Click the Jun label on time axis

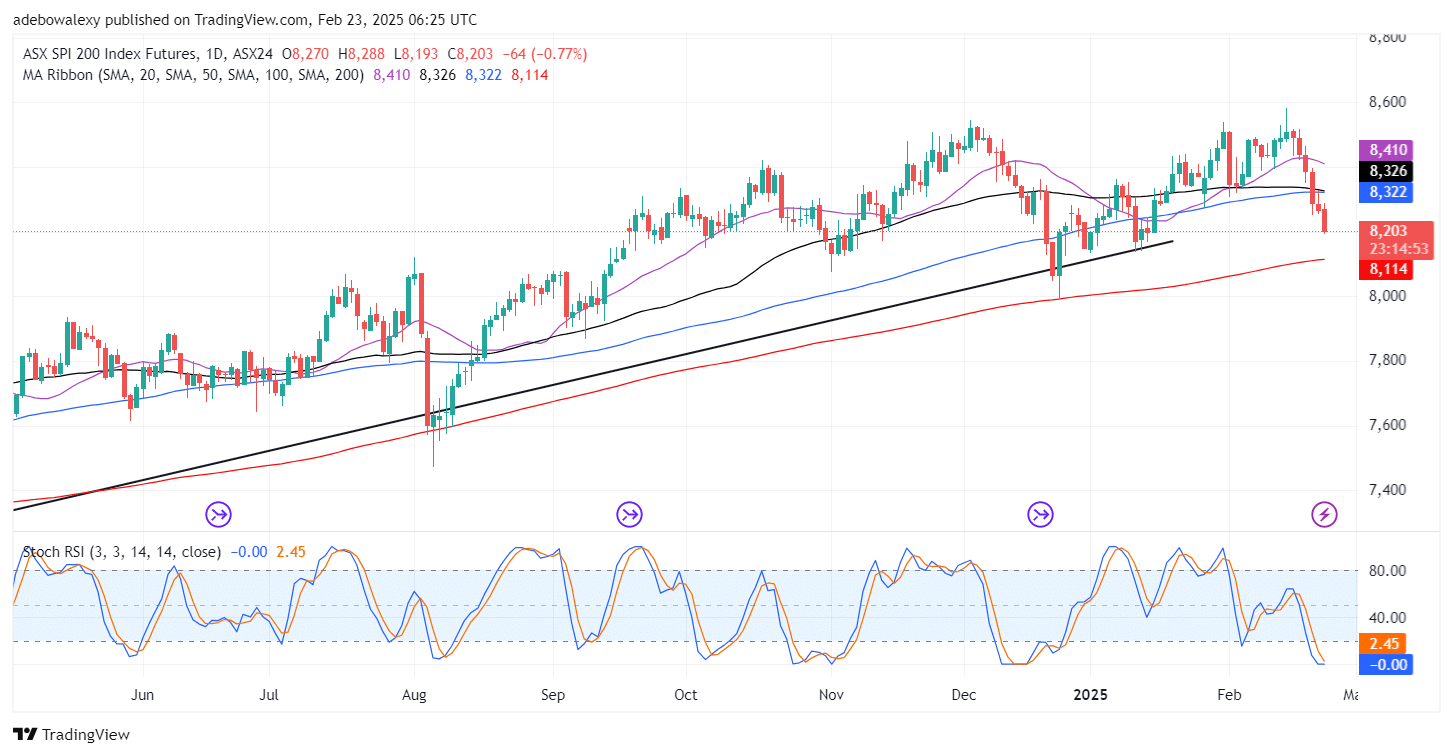pos(142,694)
